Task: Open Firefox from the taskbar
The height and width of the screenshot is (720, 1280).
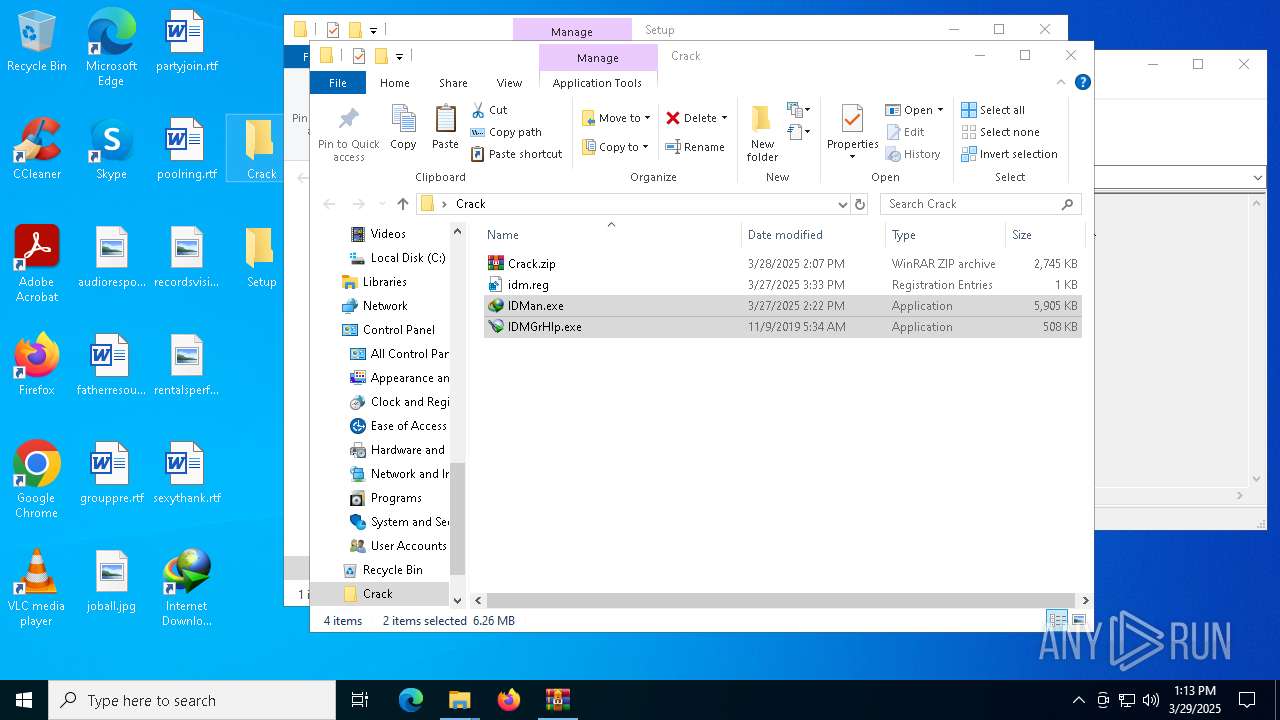Action: pyautogui.click(x=509, y=700)
